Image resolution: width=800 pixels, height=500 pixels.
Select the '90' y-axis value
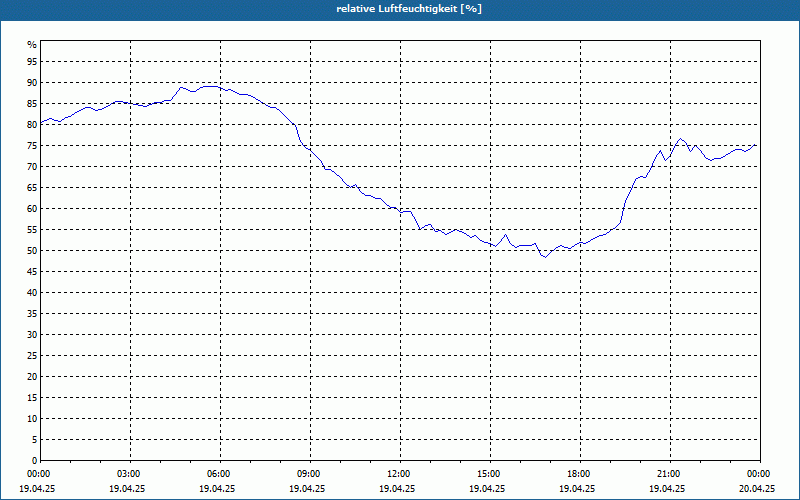pos(32,83)
